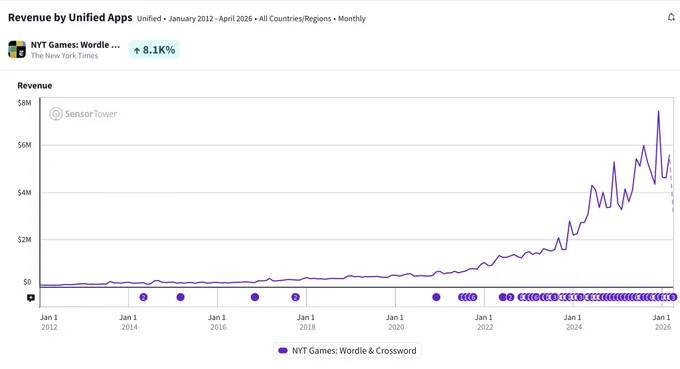Select the event marker labeled 2 near 2014

click(144, 297)
